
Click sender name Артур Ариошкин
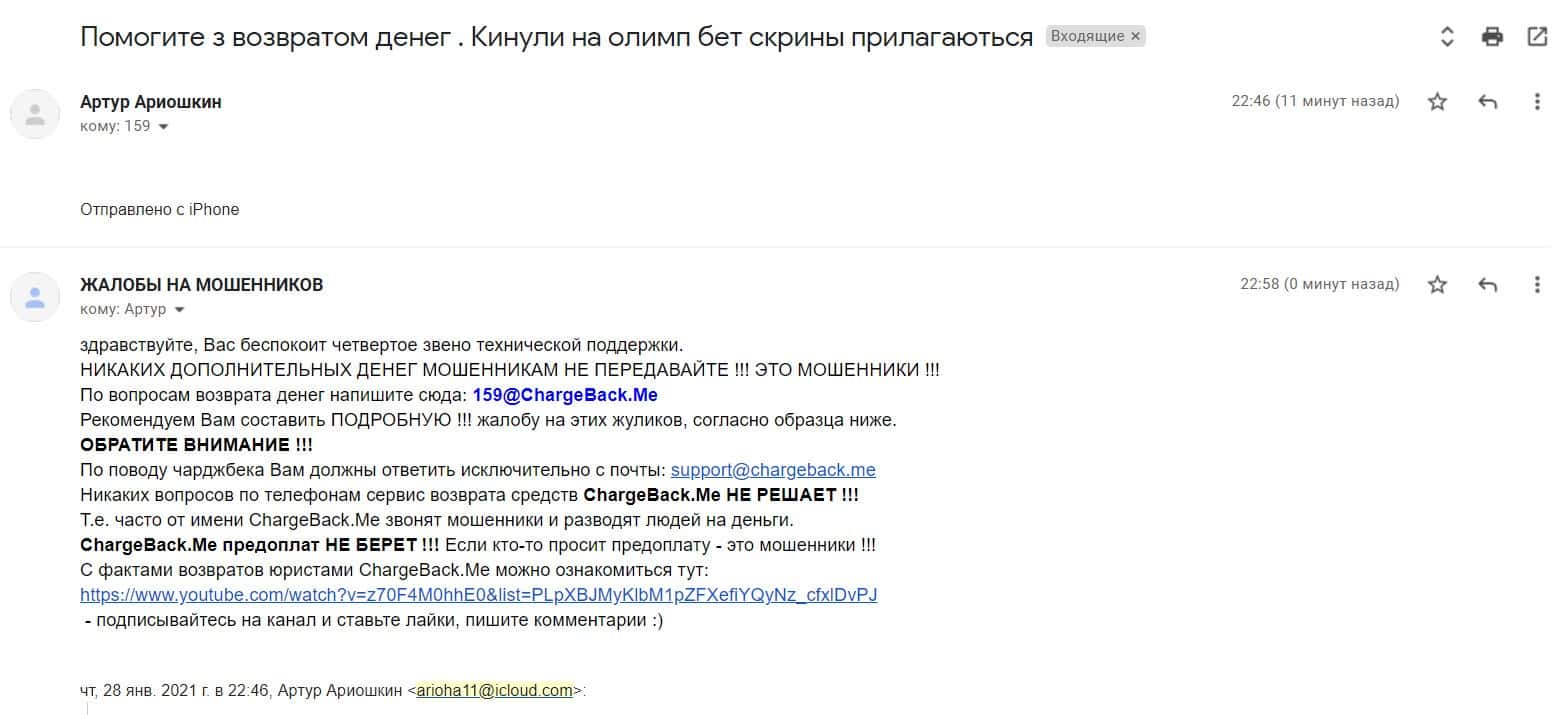pyautogui.click(x=151, y=102)
